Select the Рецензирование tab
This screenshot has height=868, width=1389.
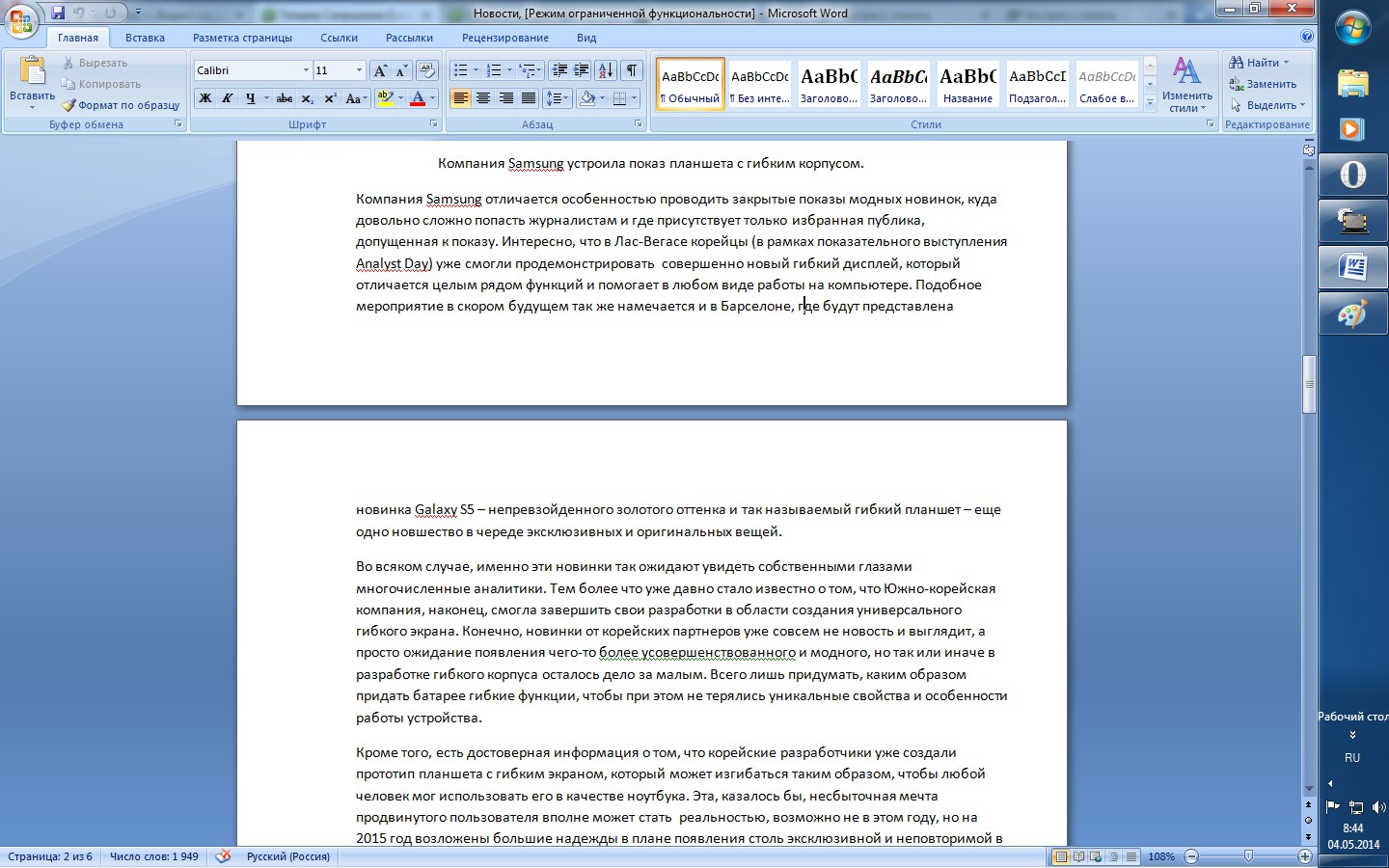[x=504, y=38]
